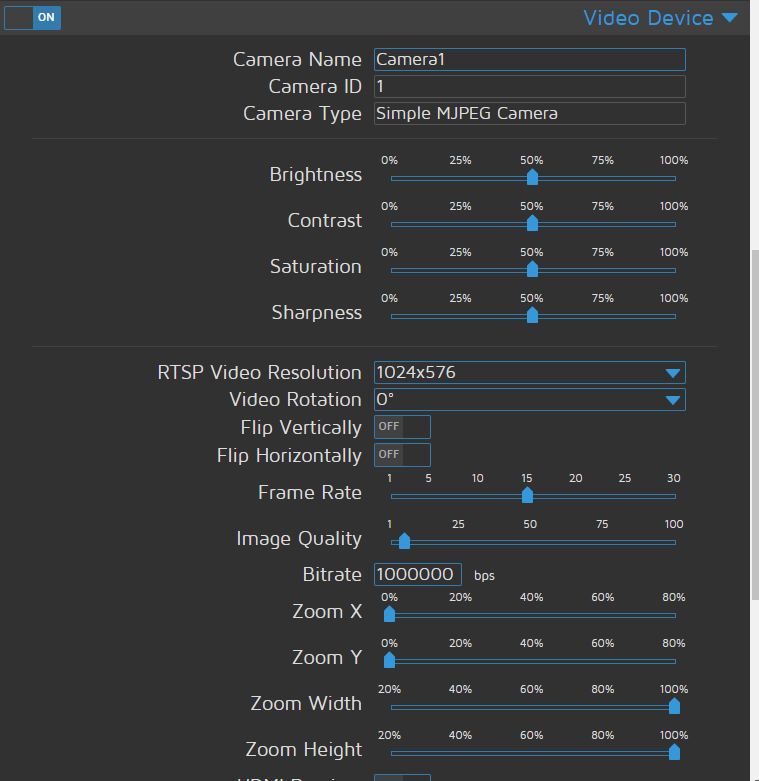Enable the Flip Horizontally toggle

(402, 455)
